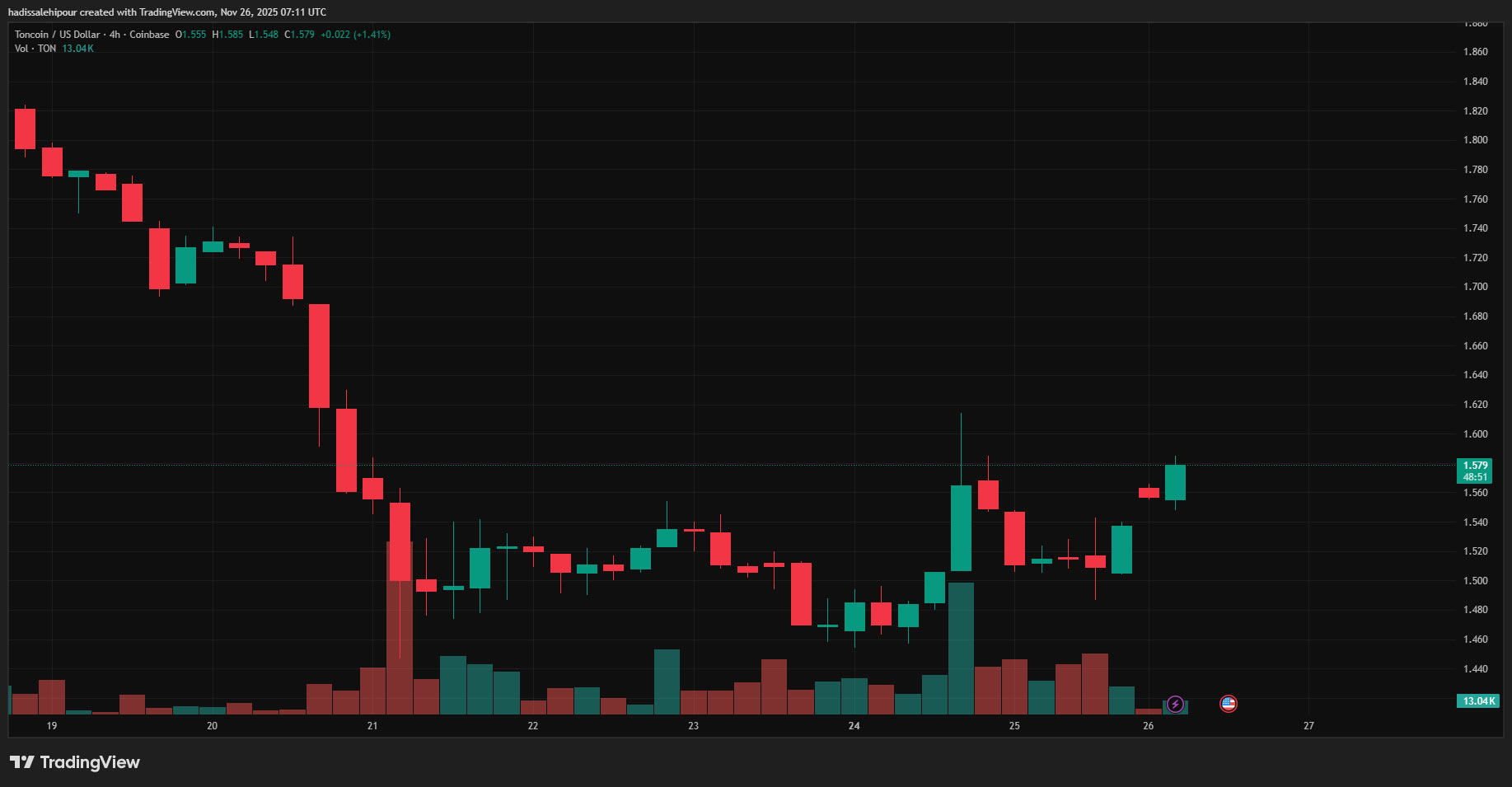Click date label 19 on time axis
This screenshot has height=787, width=1512.
[x=52, y=726]
